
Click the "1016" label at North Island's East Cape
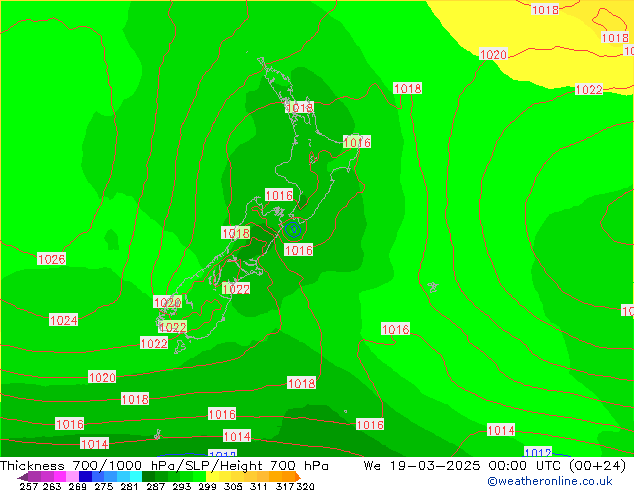coord(357,142)
